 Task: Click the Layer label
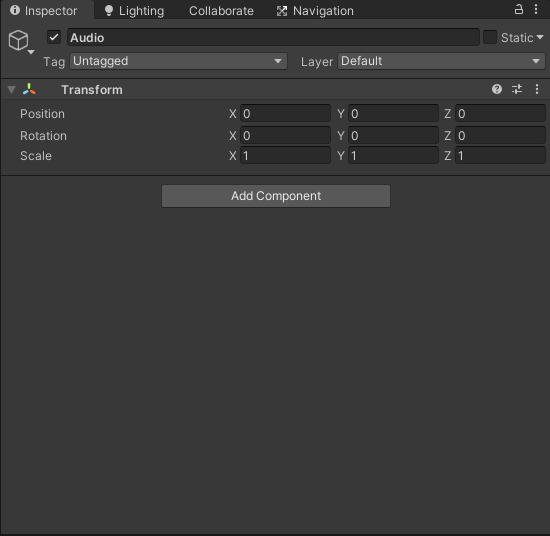[317, 62]
